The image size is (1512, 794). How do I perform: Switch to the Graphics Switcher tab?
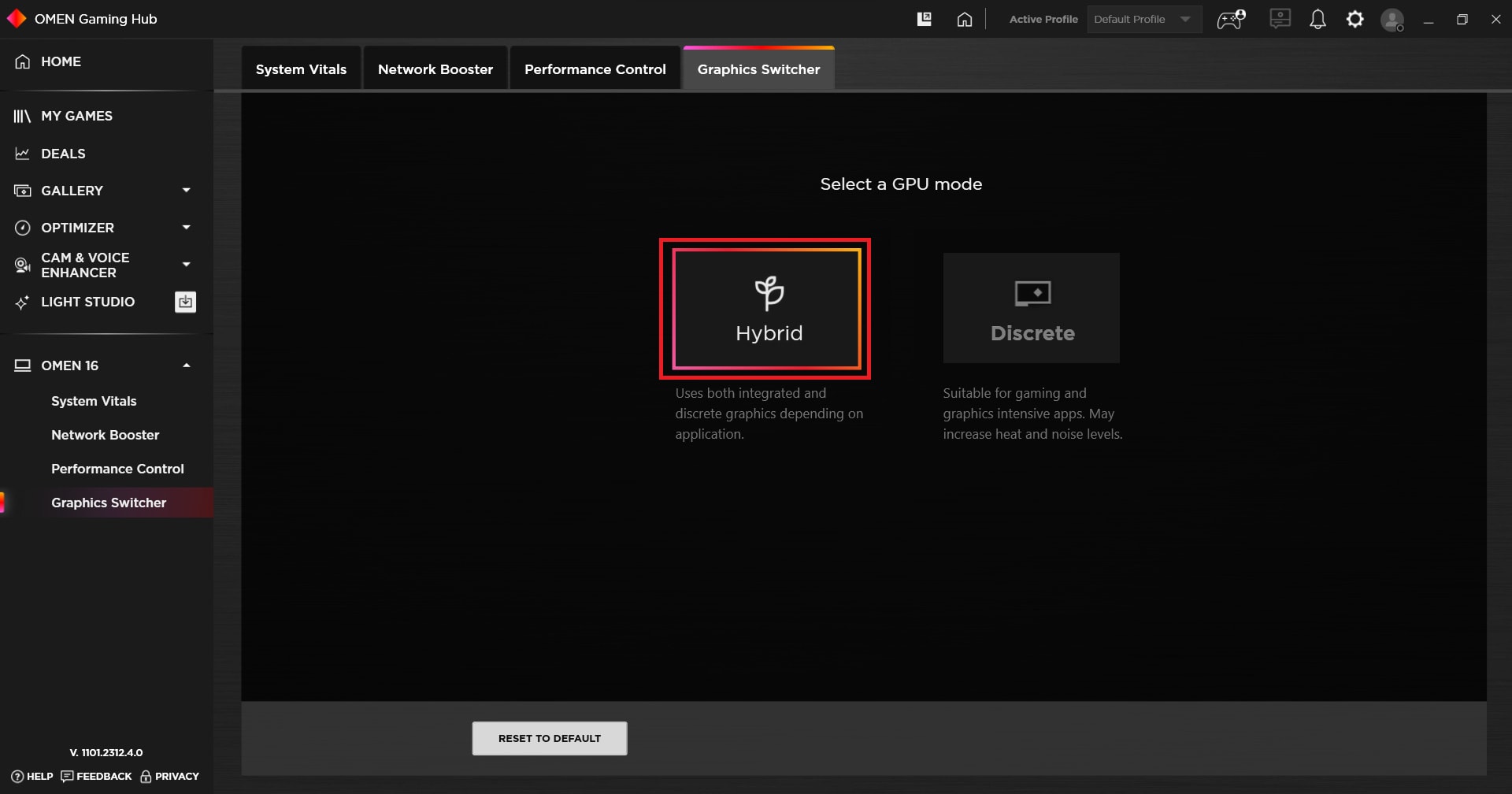[759, 69]
